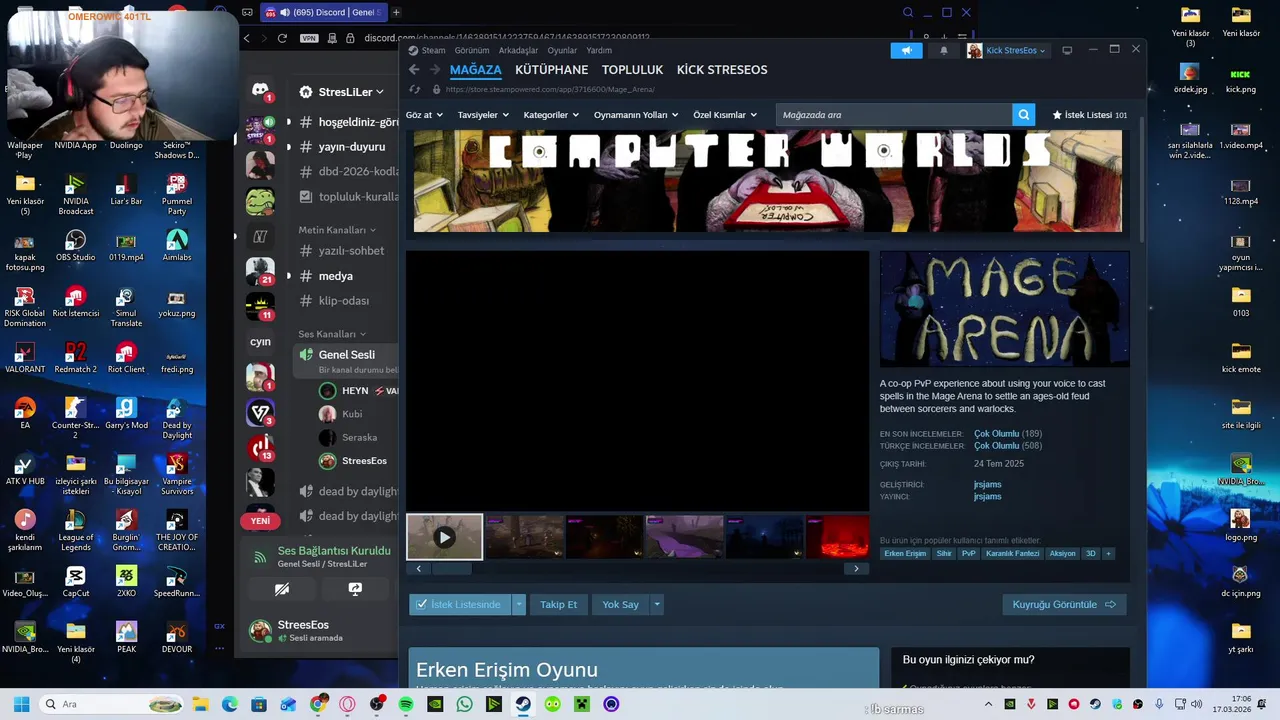This screenshot has height=720, width=1280.
Task: Open the Göz at dropdown
Action: pyautogui.click(x=425, y=115)
